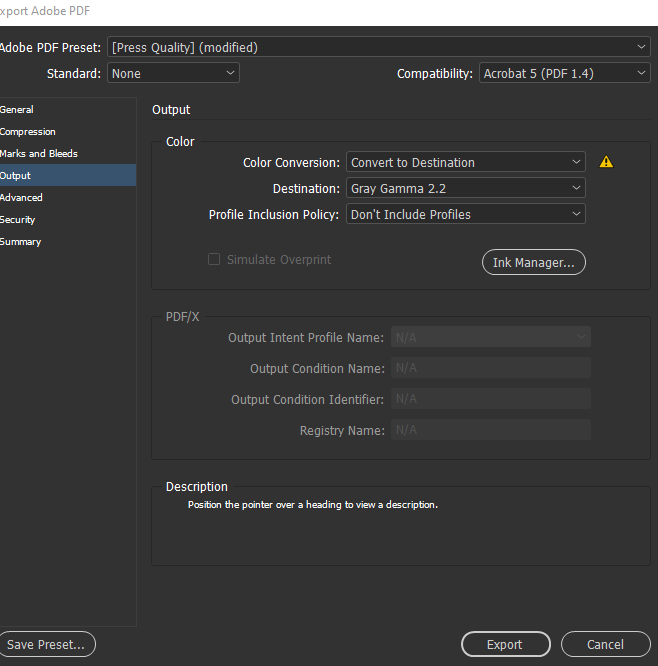Toggle the Simulate Overprint checkbox

[214, 259]
